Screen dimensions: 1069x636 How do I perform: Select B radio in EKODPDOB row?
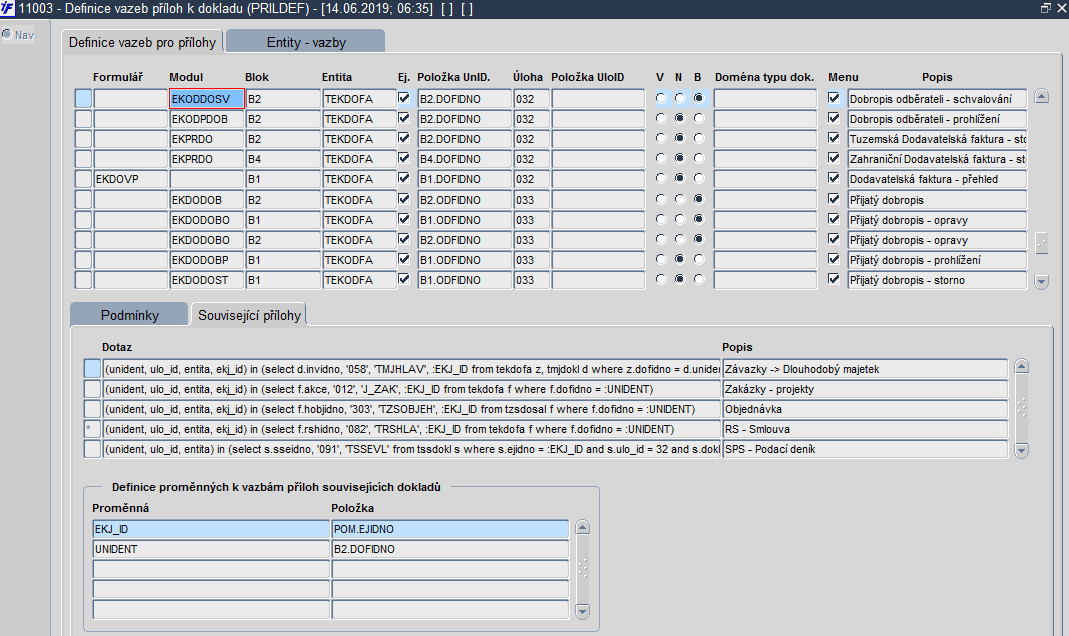[x=699, y=118]
